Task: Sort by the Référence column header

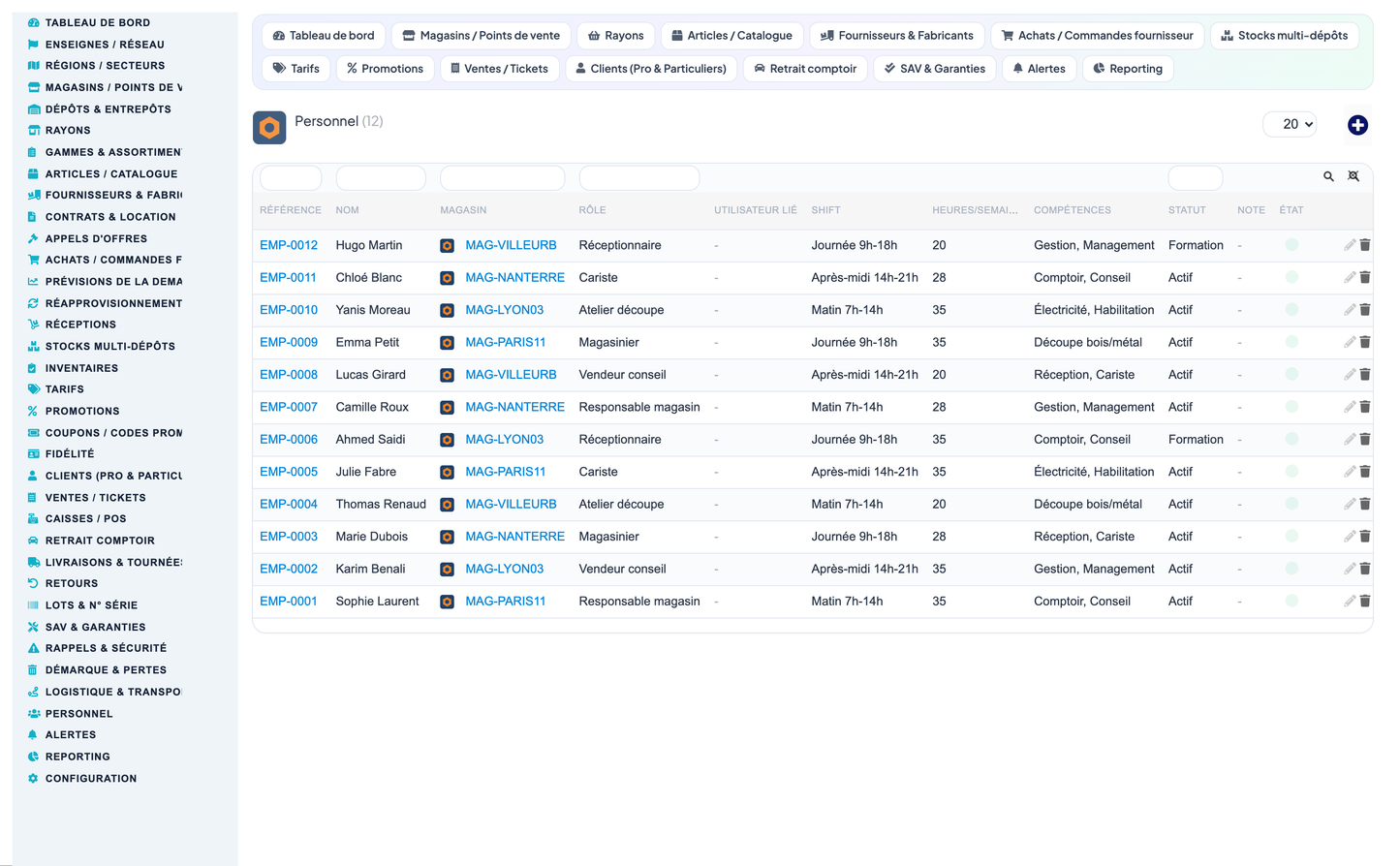Action: tap(290, 210)
